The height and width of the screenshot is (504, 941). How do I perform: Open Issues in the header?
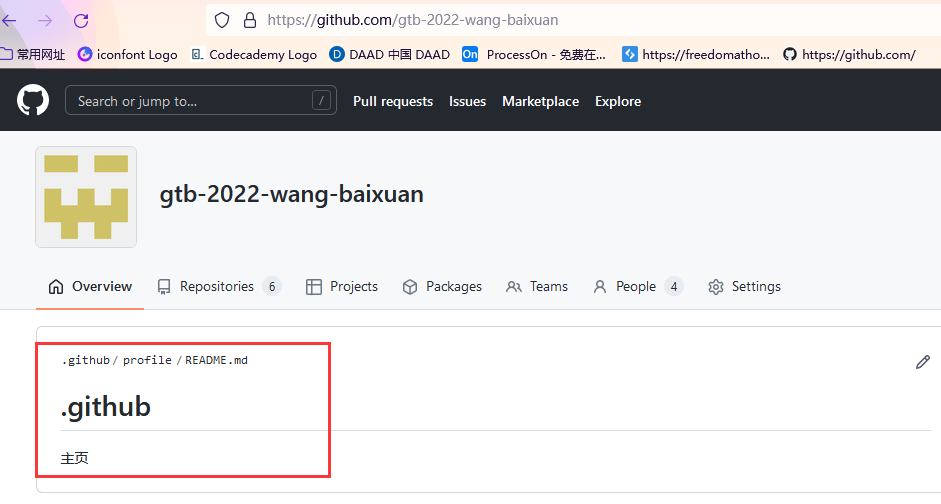(467, 101)
